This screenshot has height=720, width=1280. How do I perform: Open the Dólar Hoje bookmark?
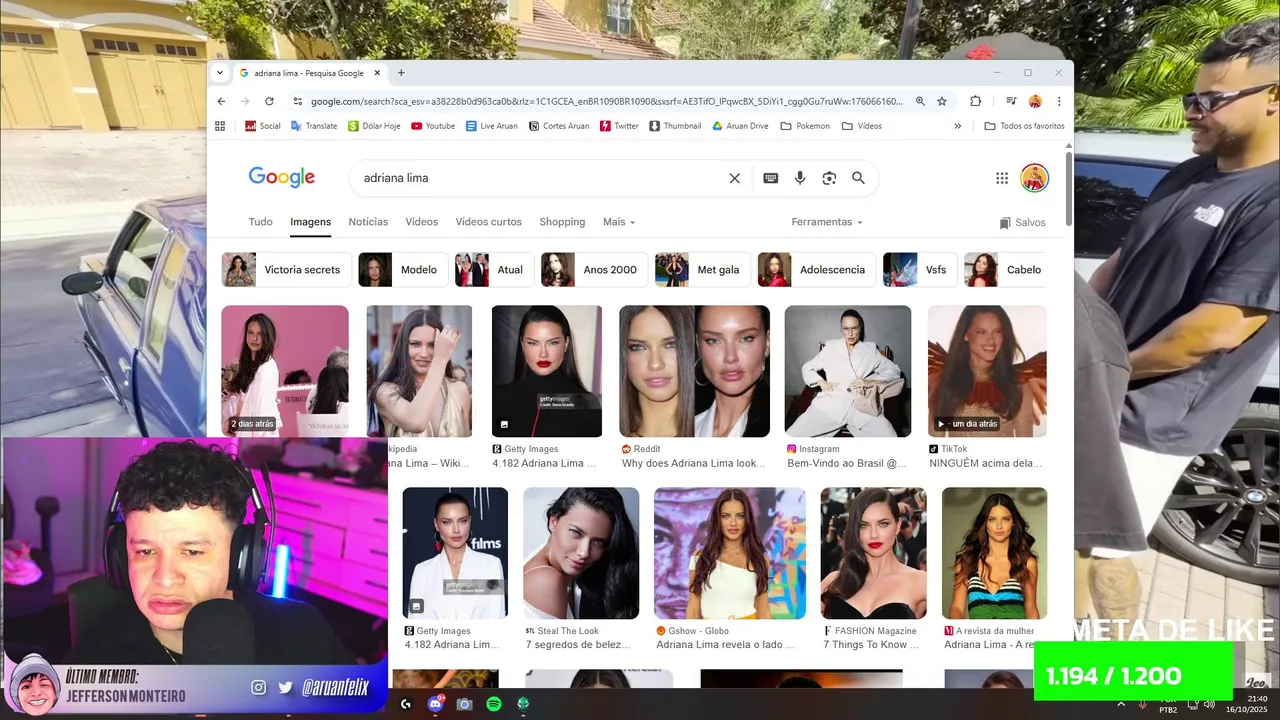coord(374,126)
